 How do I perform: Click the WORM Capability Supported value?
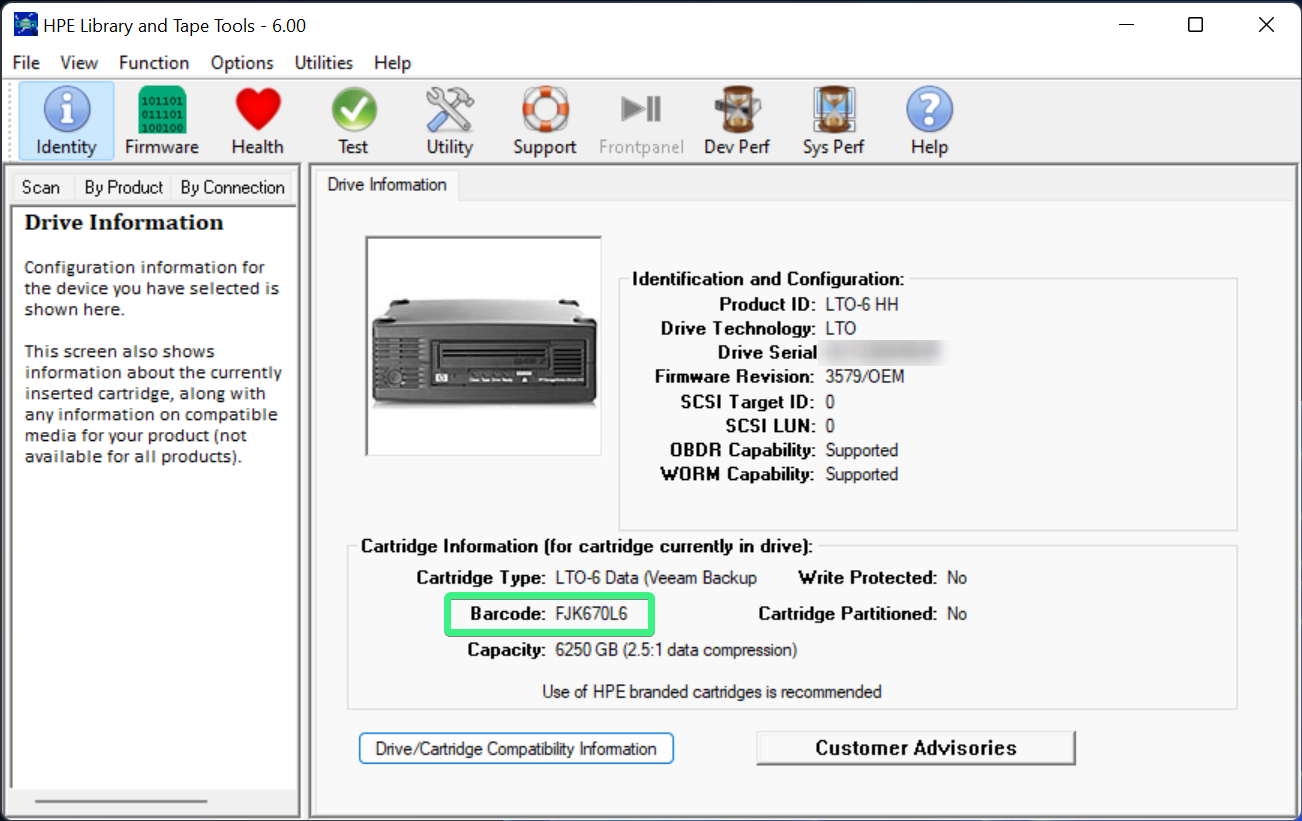[862, 474]
